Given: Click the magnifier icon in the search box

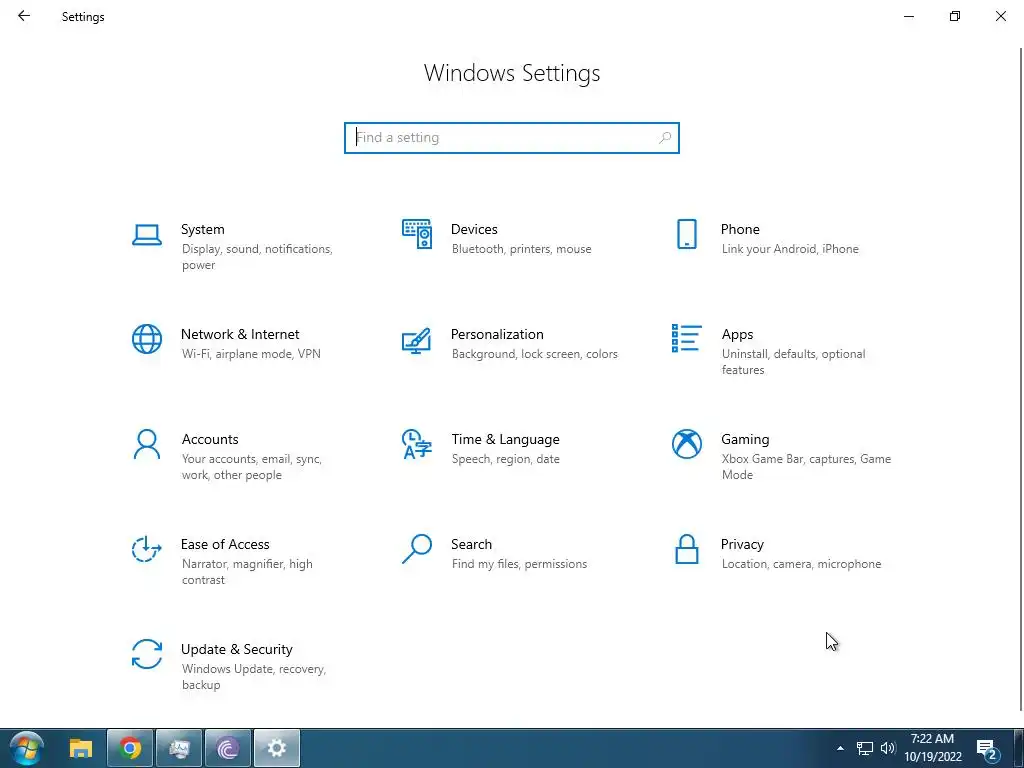Looking at the screenshot, I should (x=665, y=138).
